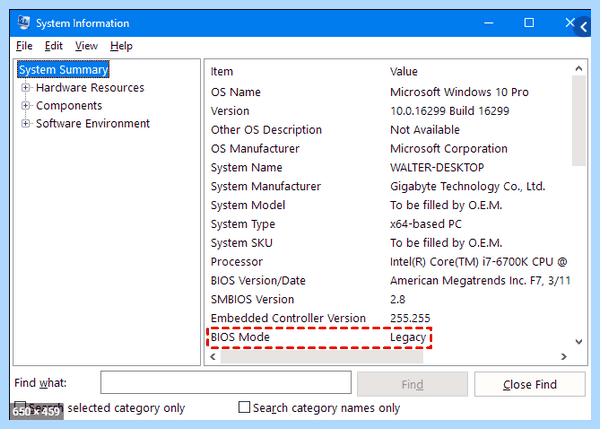
Task: Click the value Gigabyte Technology Co., Ltd.
Action: [468, 186]
